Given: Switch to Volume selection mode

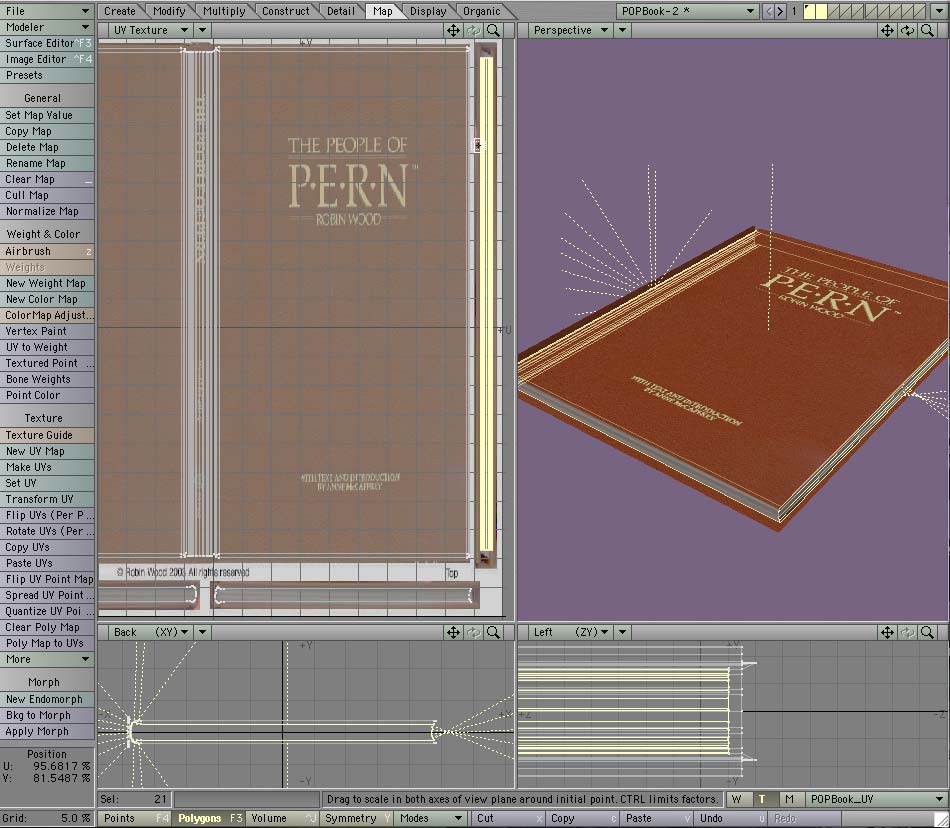Looking at the screenshot, I should point(282,818).
